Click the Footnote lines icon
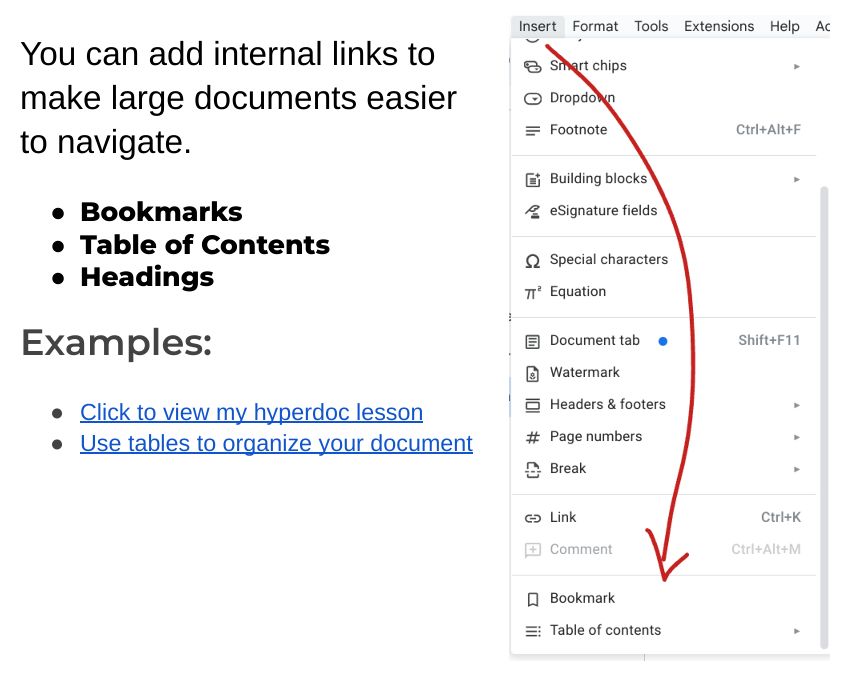868x678 pixels. tap(533, 131)
